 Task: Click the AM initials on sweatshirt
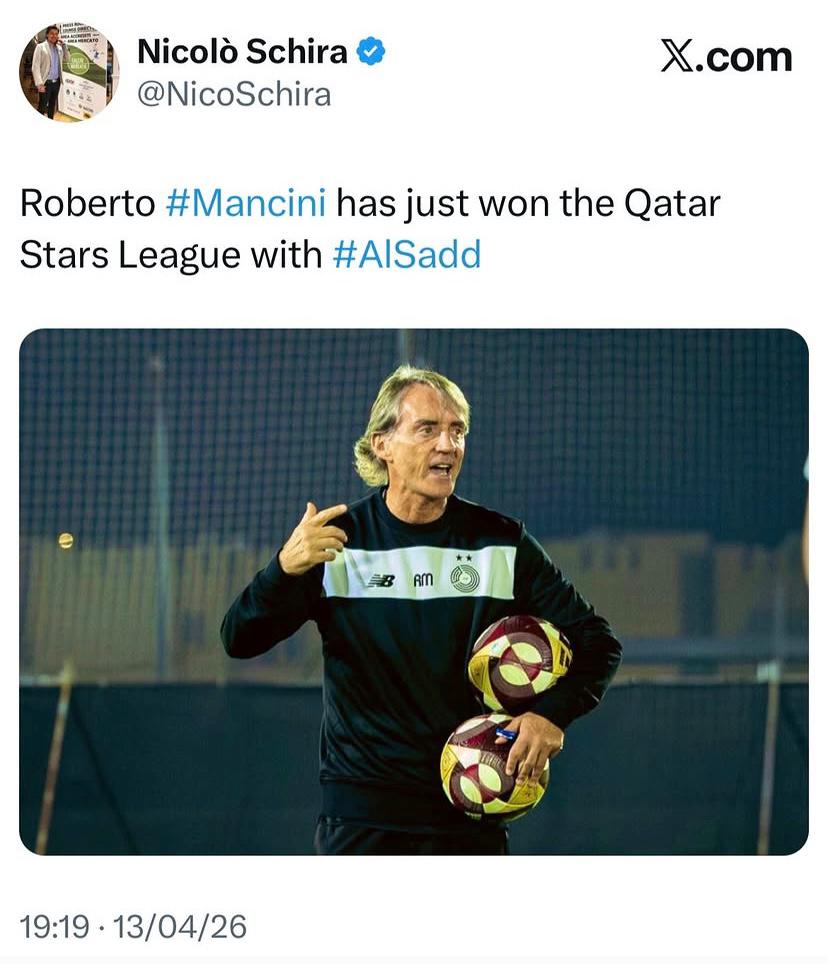pos(423,580)
